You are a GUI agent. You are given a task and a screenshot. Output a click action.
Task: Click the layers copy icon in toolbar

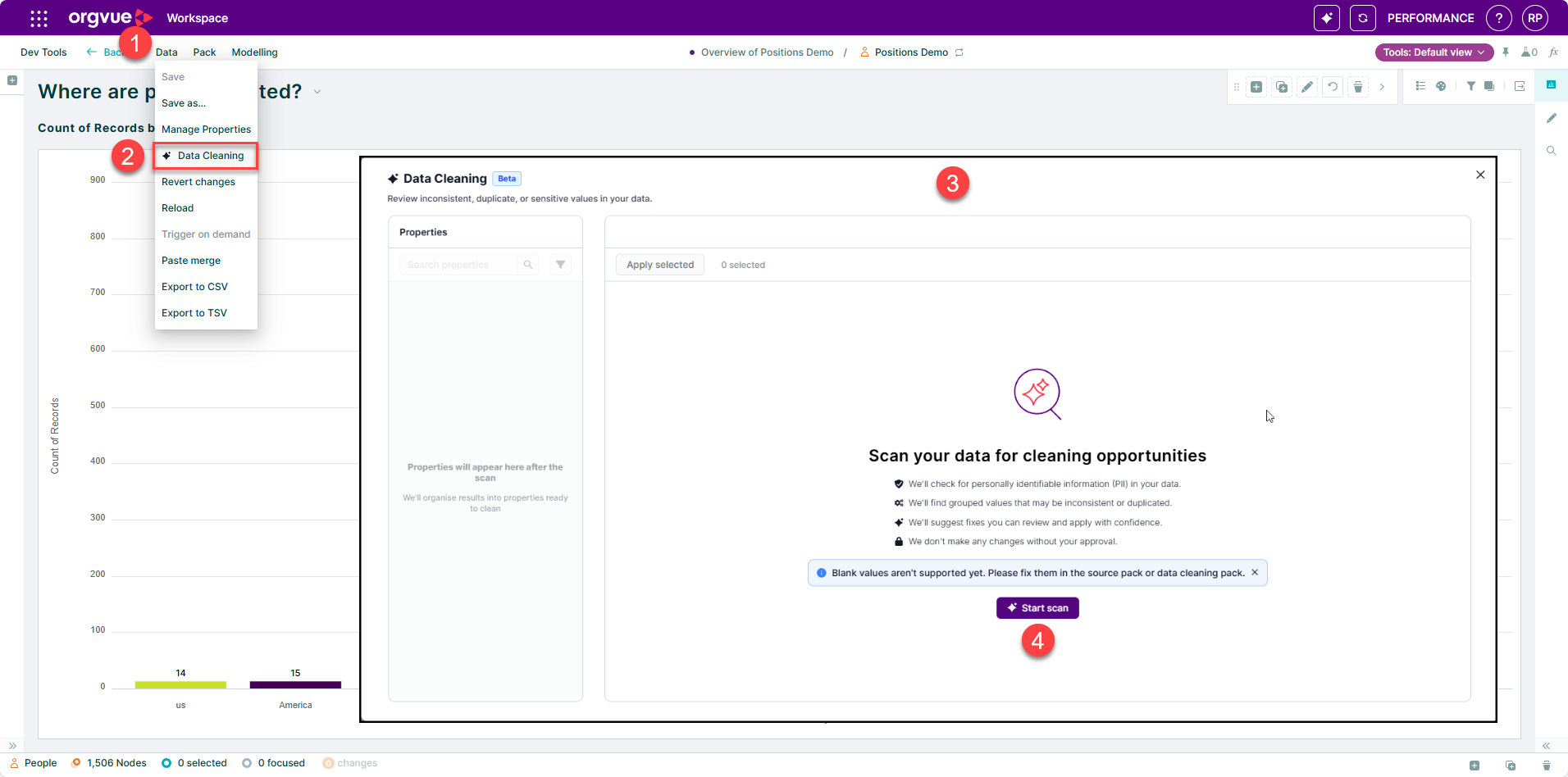1489,86
